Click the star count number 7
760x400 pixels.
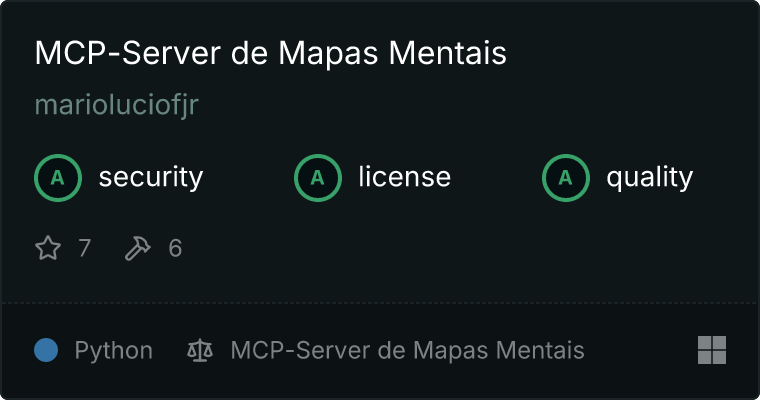[84, 248]
